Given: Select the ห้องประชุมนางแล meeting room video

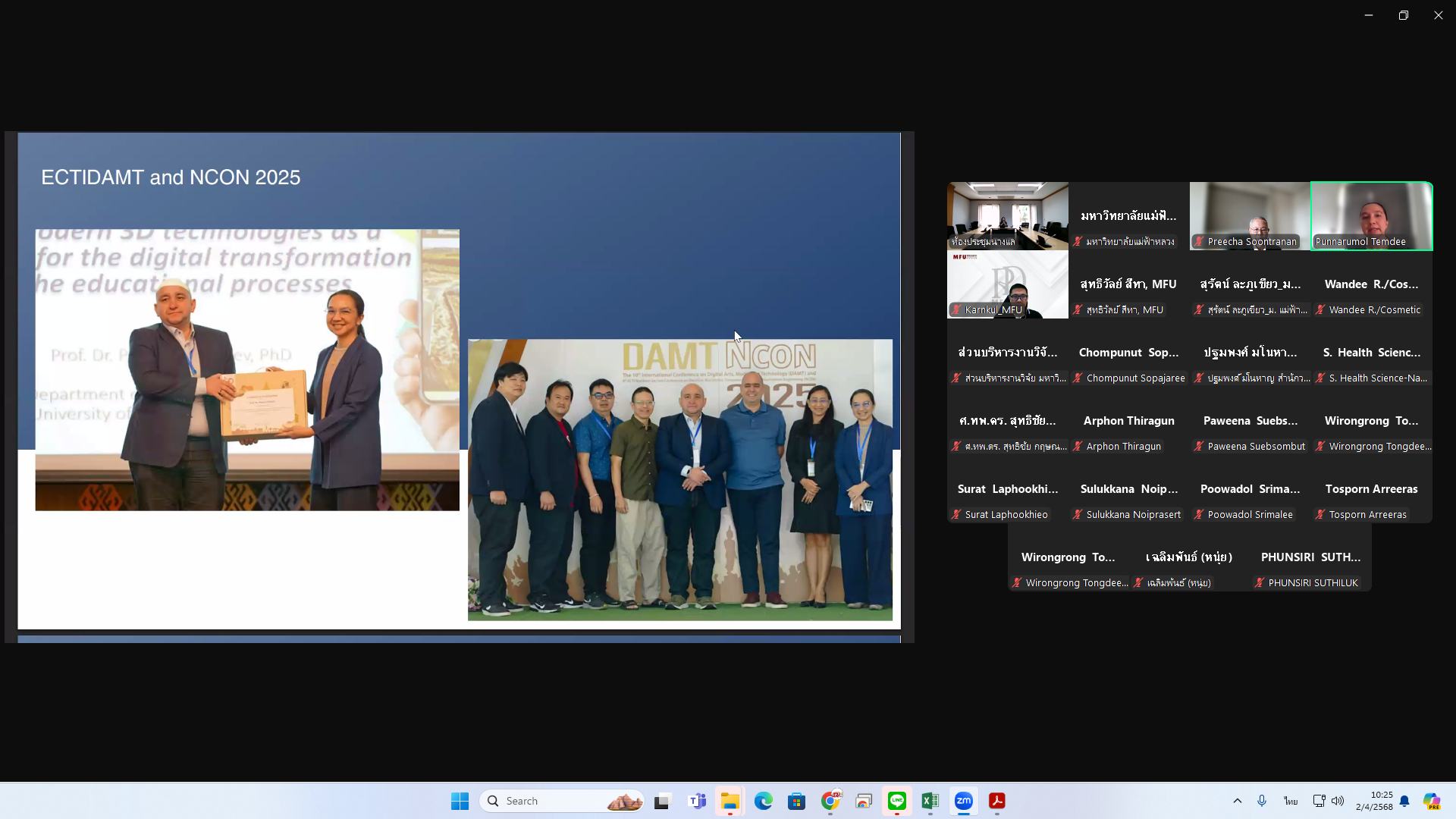Looking at the screenshot, I should [x=1008, y=216].
